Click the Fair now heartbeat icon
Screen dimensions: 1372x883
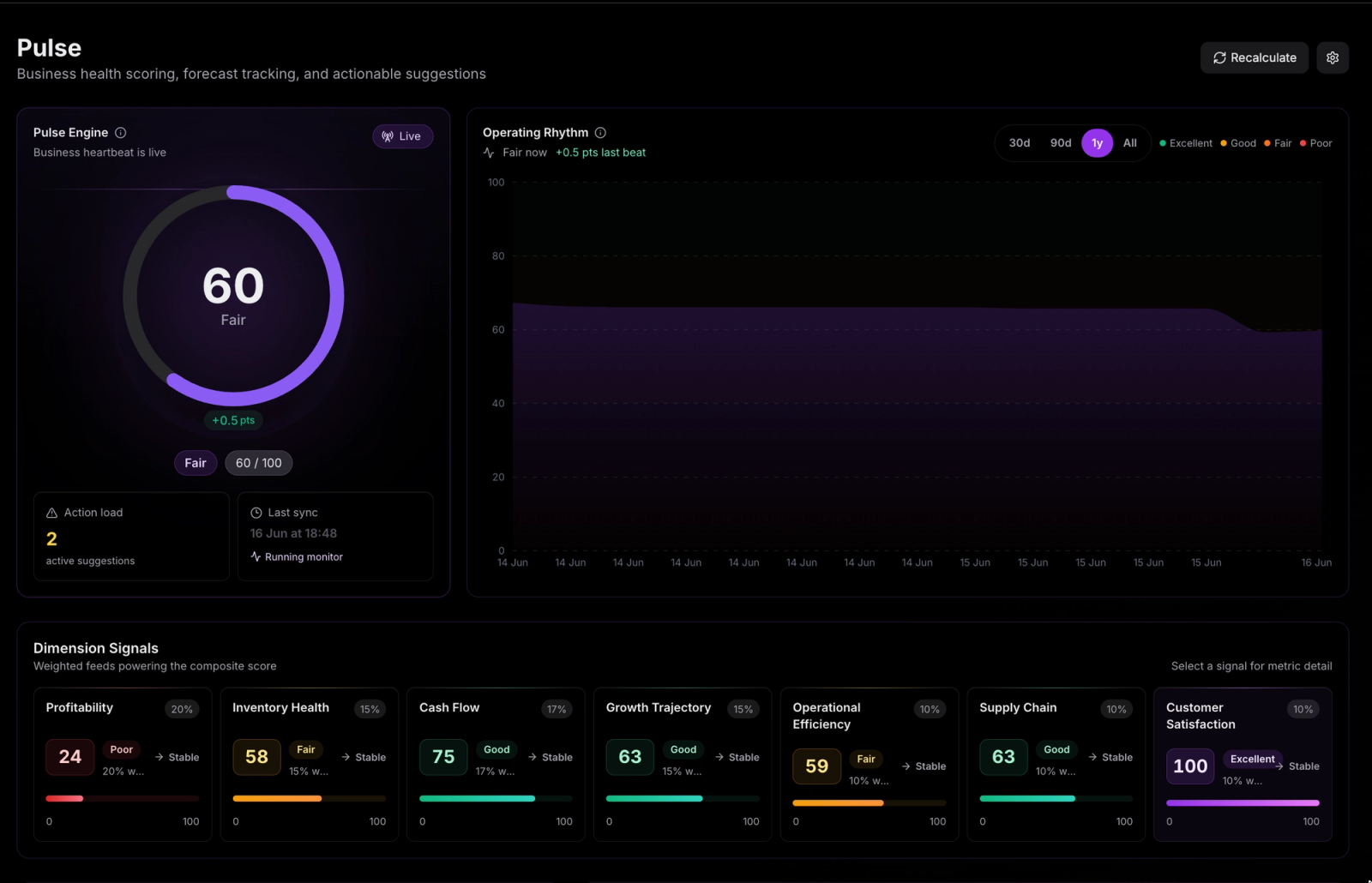[489, 153]
